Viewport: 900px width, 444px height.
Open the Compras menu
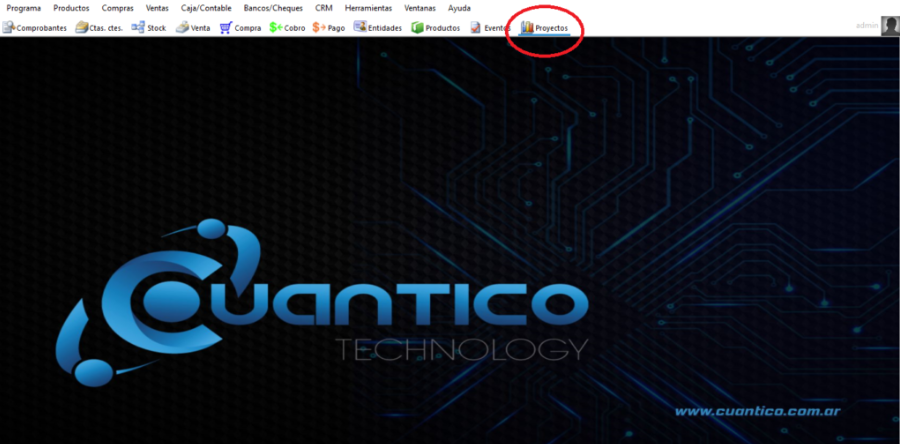[118, 9]
